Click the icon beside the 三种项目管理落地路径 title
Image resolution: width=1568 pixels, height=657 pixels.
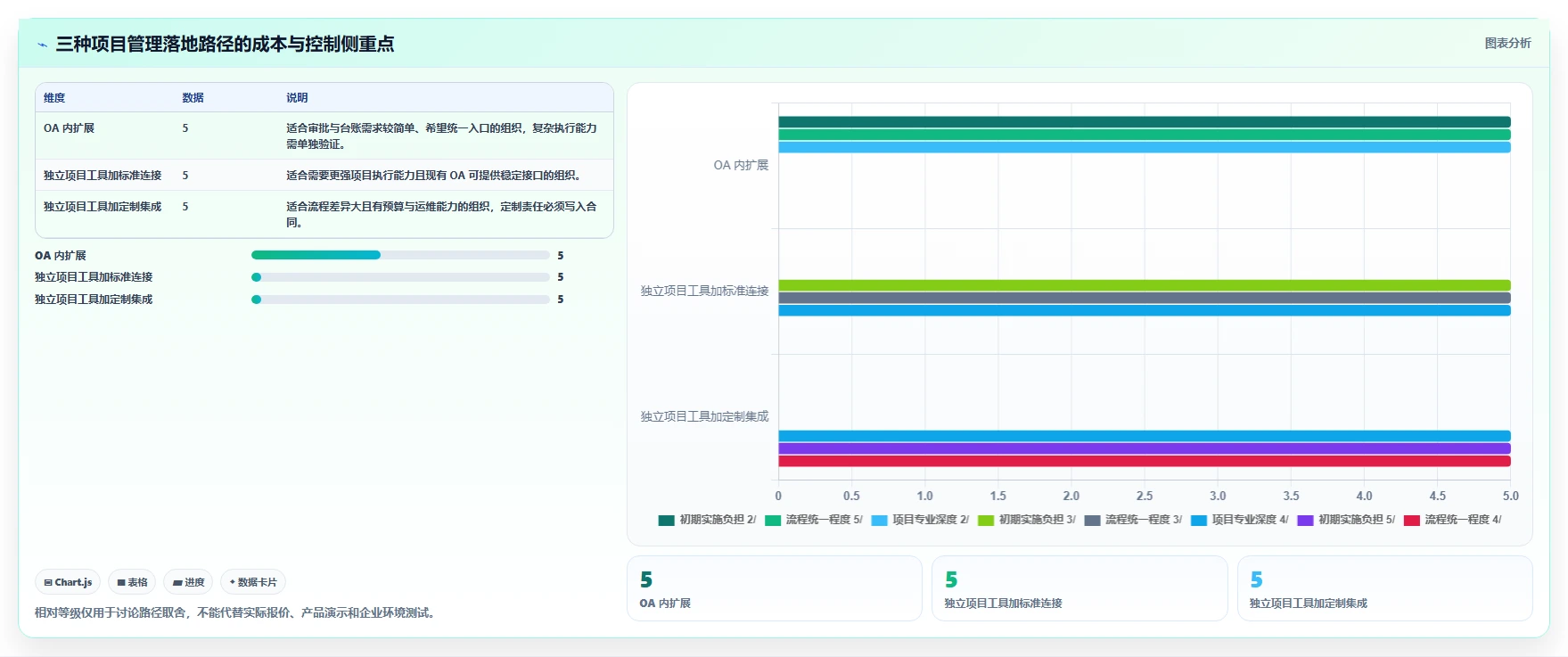(x=42, y=45)
